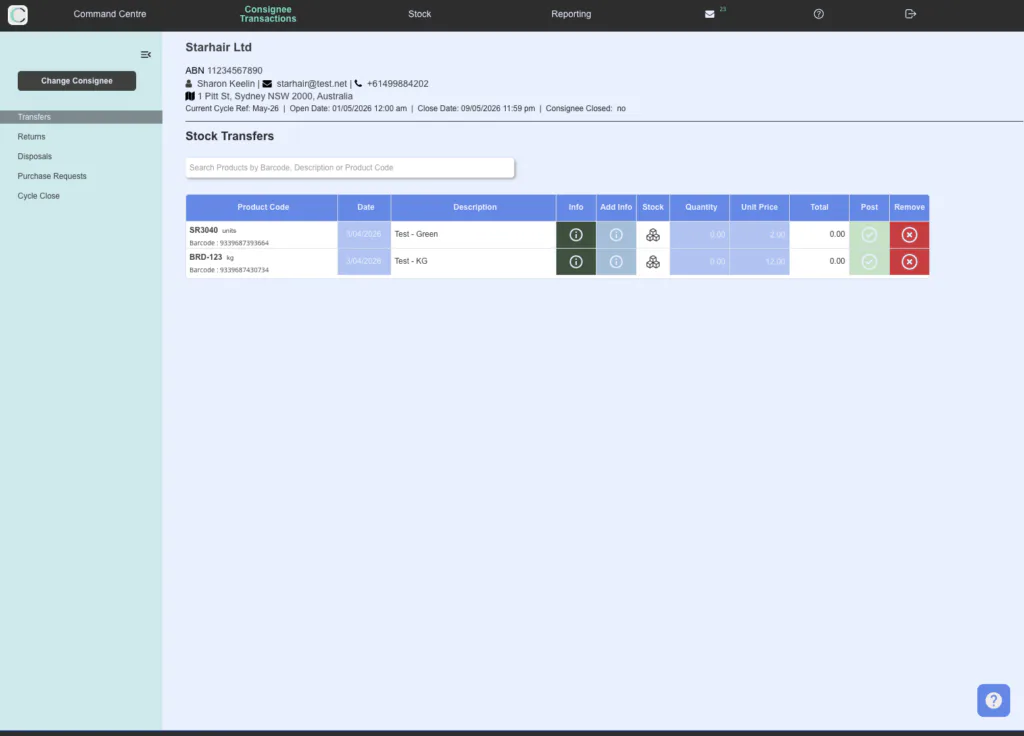Go to Purchase Requests
Viewport: 1024px width, 736px height.
point(52,176)
